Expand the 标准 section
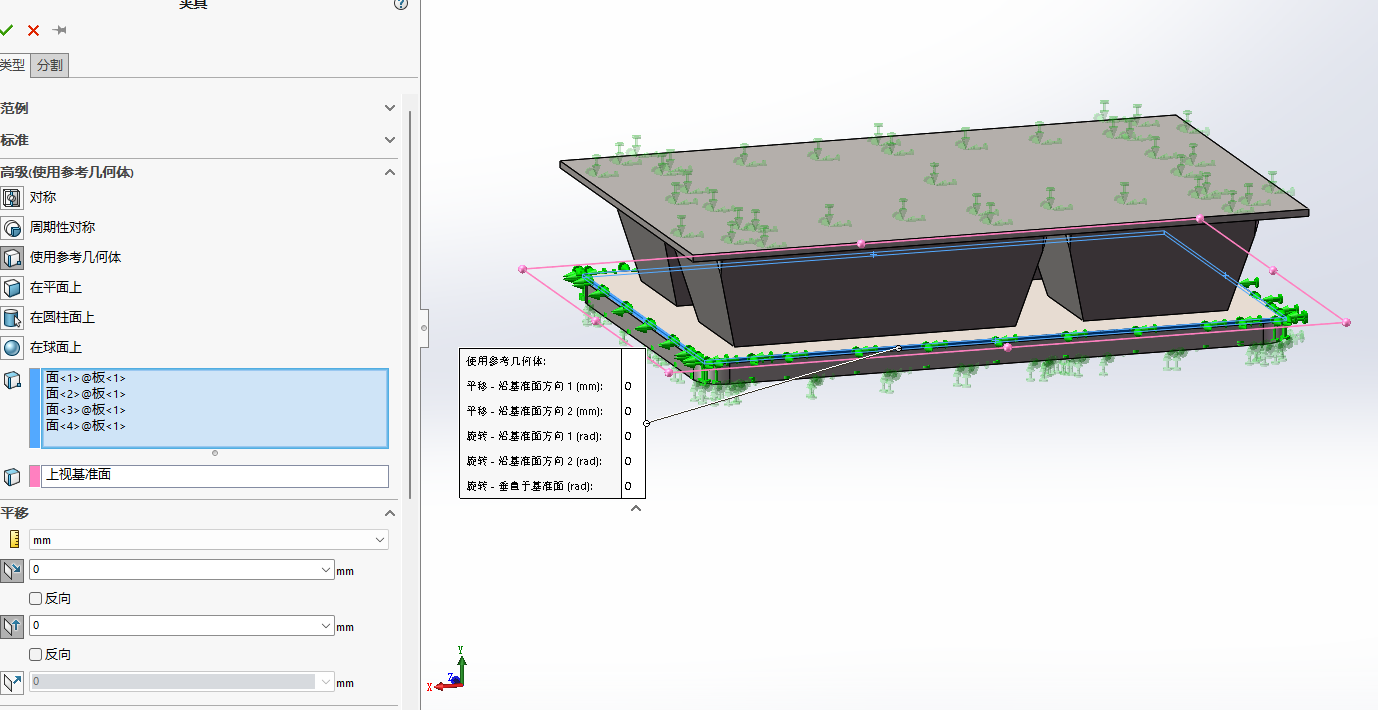Image resolution: width=1378 pixels, height=710 pixels. click(390, 140)
